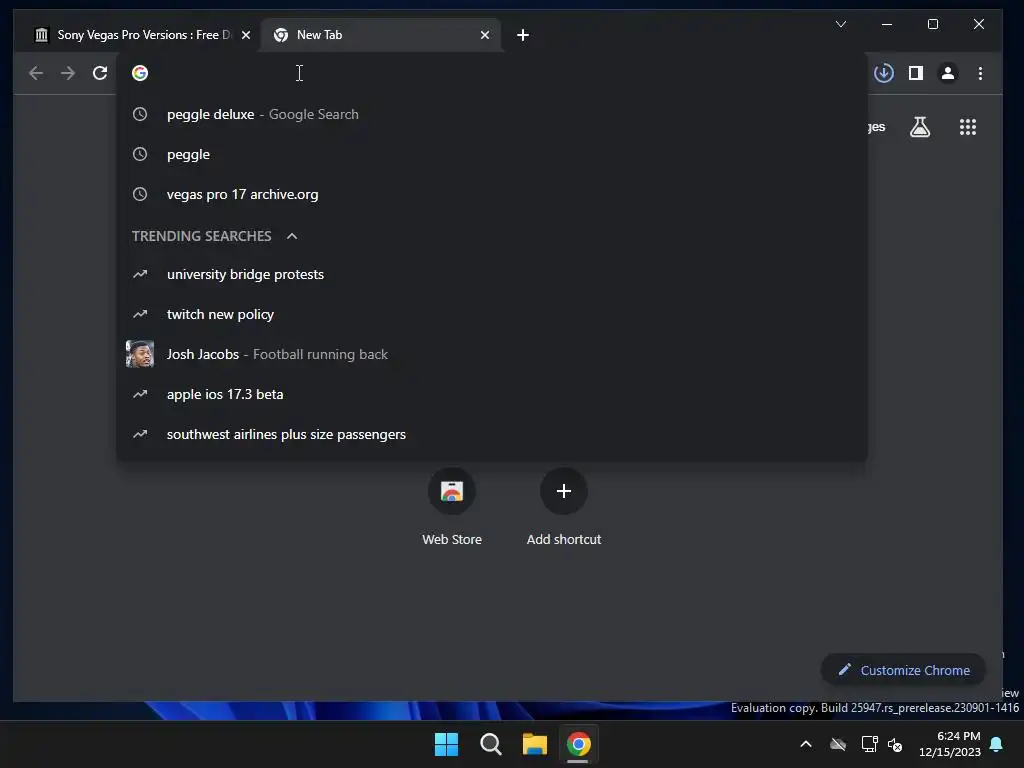Switch to Sony Vegas Pro Versions tab

click(x=137, y=35)
